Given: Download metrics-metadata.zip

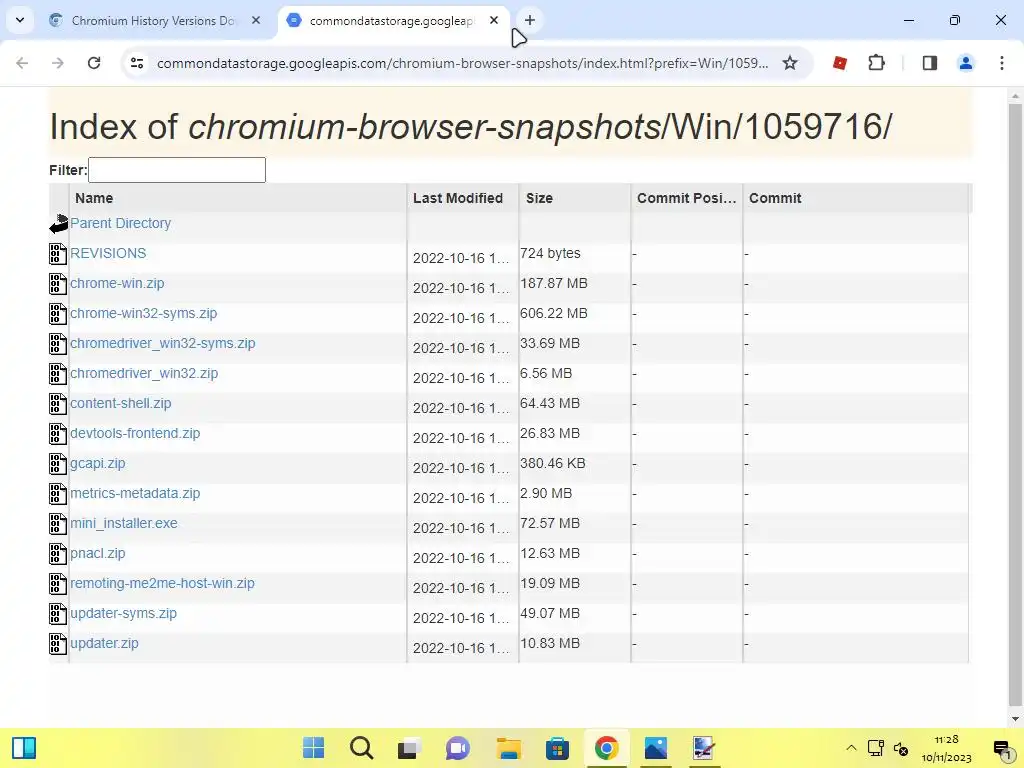Looking at the screenshot, I should (x=135, y=494).
